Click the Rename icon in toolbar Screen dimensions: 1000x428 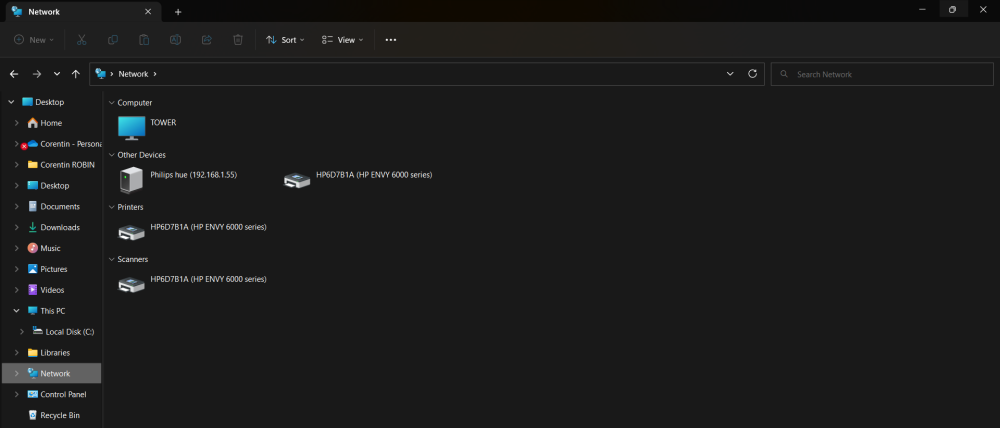pyautogui.click(x=175, y=40)
